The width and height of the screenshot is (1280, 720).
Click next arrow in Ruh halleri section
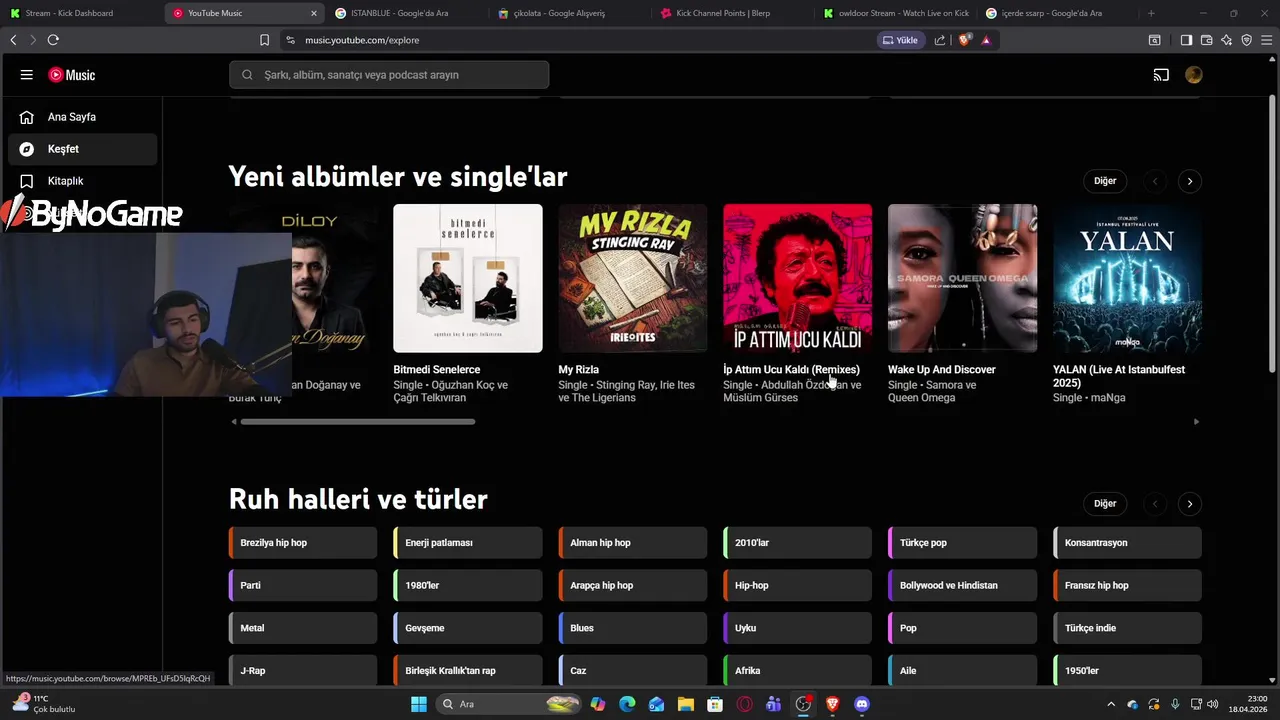click(1189, 504)
